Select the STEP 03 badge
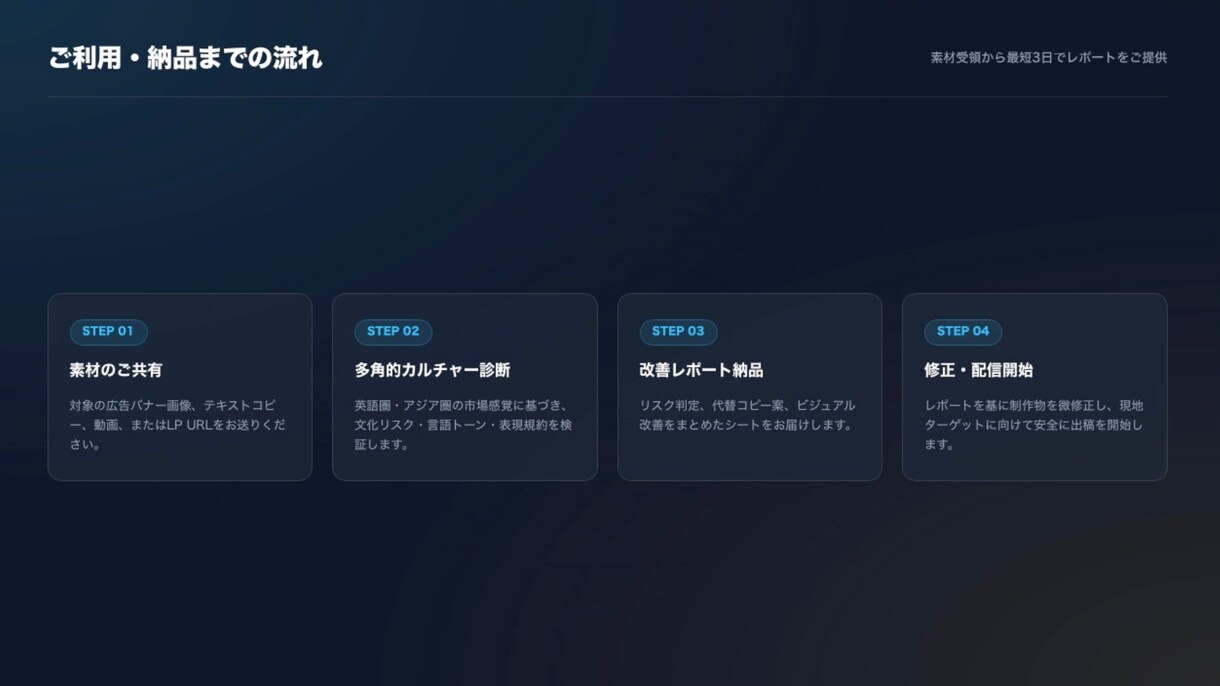Image resolution: width=1220 pixels, height=686 pixels. click(678, 332)
